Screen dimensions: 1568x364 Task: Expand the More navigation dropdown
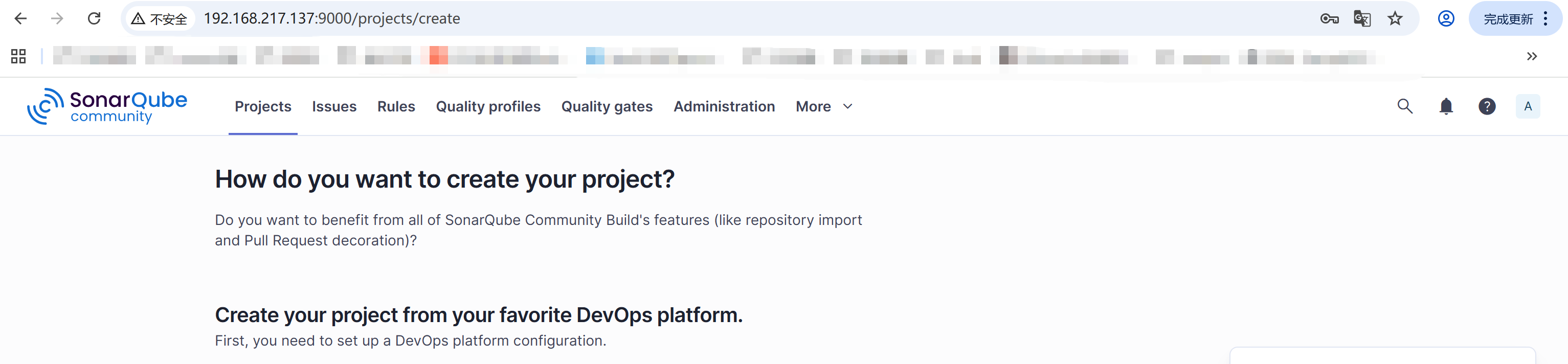823,106
